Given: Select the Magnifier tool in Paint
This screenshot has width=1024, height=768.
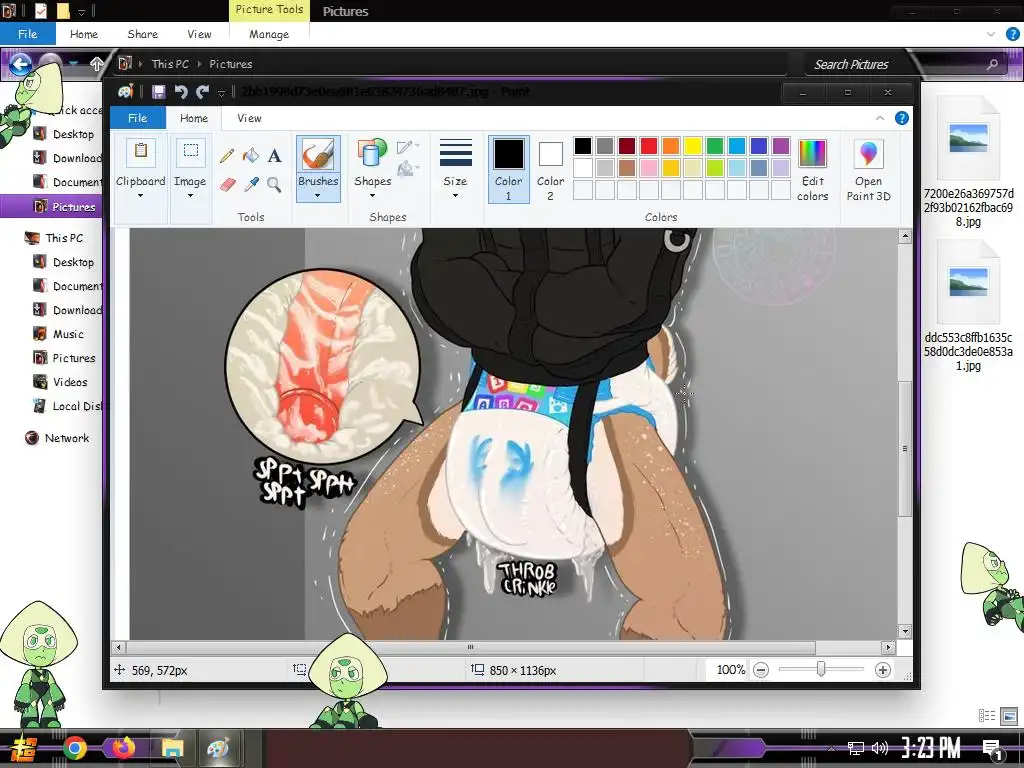Looking at the screenshot, I should click(274, 185).
